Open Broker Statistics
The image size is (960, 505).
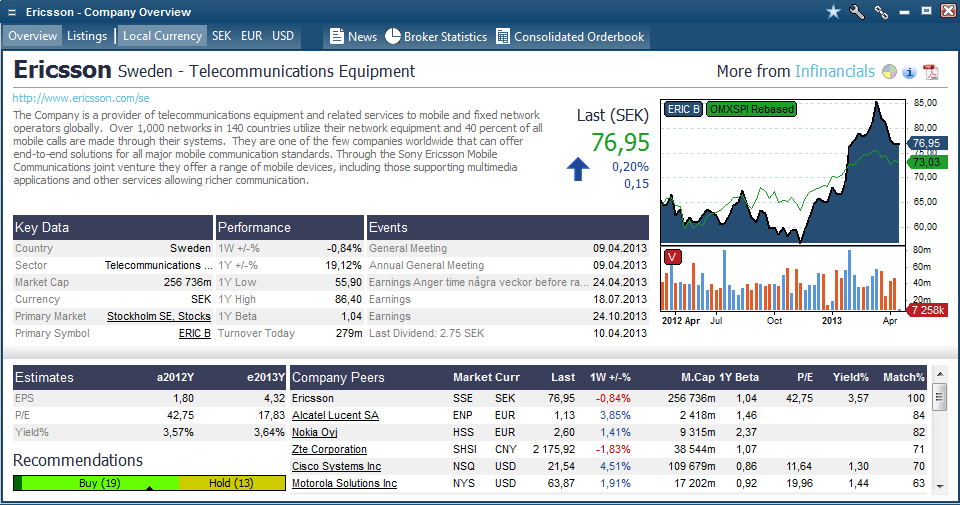pyautogui.click(x=436, y=37)
